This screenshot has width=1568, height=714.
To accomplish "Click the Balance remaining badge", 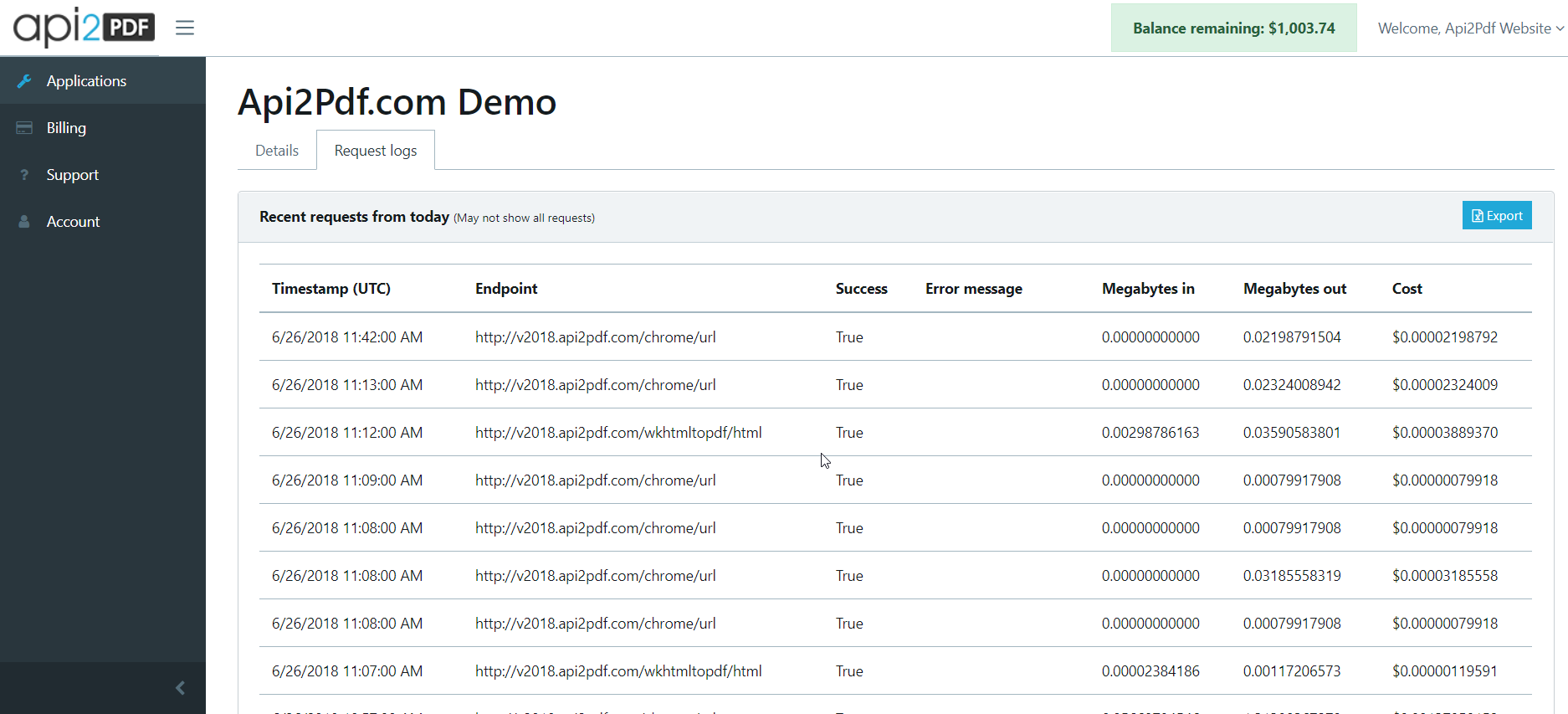I will (1234, 28).
